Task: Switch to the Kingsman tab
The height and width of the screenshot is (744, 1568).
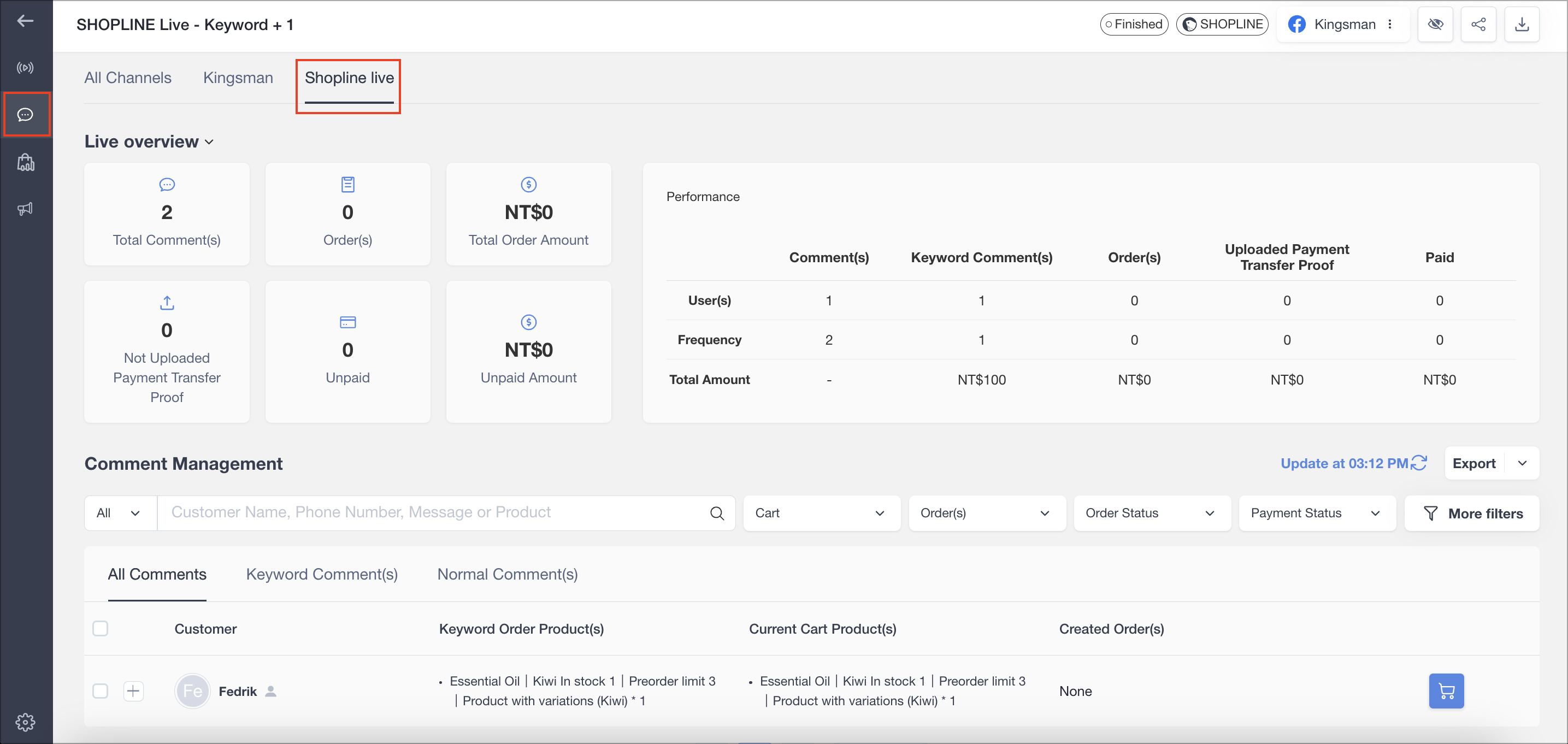Action: [x=238, y=78]
